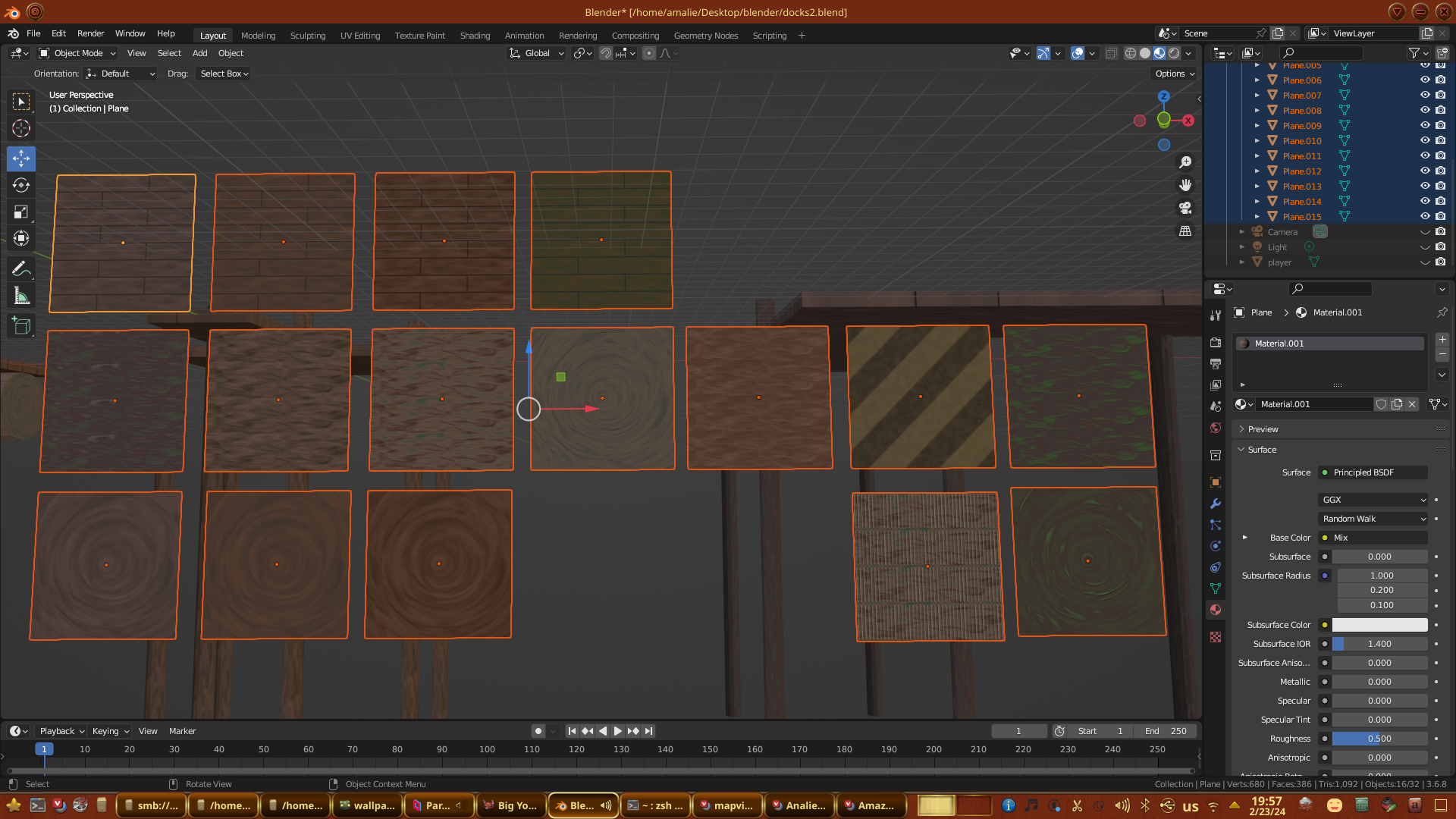
Task: Toggle auto keying record button
Action: [x=538, y=731]
